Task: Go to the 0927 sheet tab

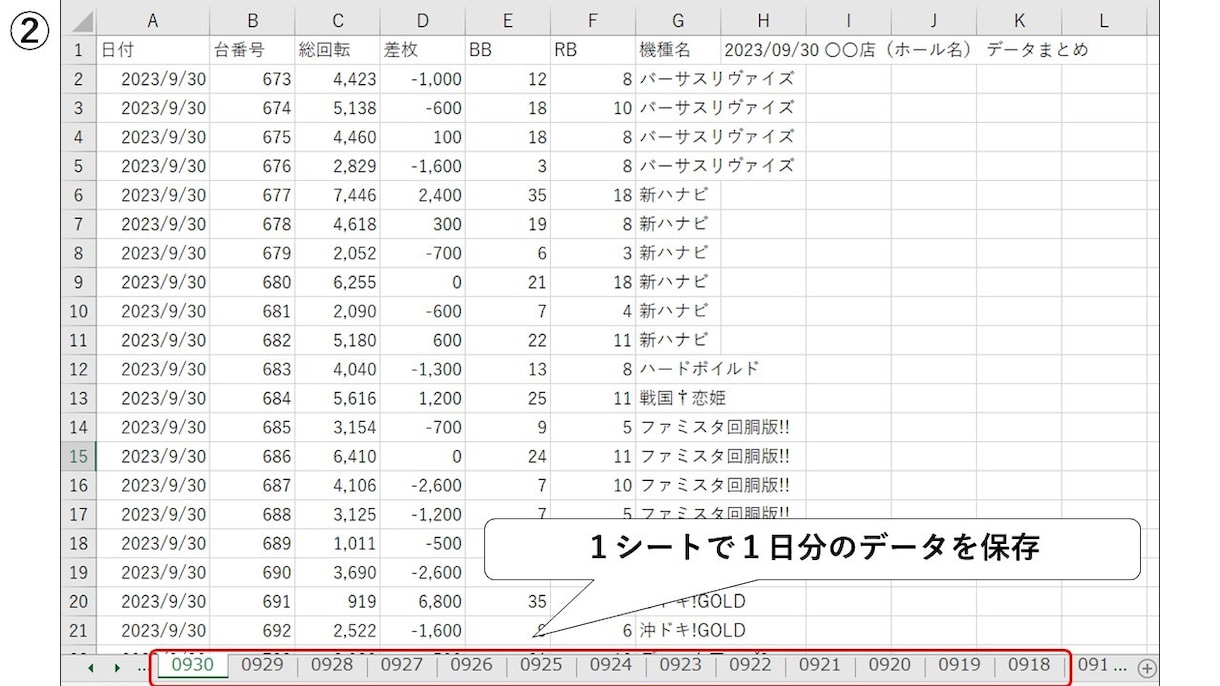Action: point(402,665)
